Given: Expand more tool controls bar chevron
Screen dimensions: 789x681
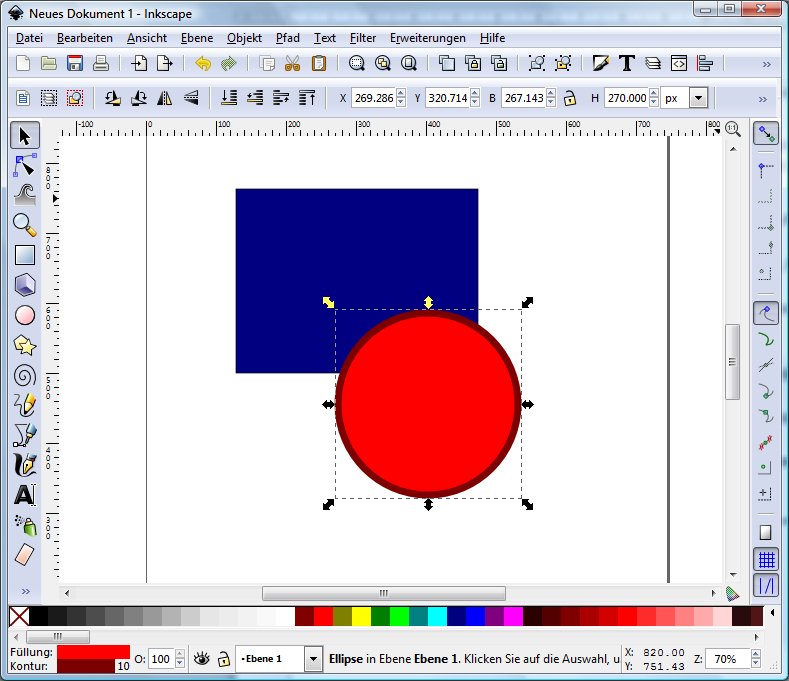Looking at the screenshot, I should point(763,99).
